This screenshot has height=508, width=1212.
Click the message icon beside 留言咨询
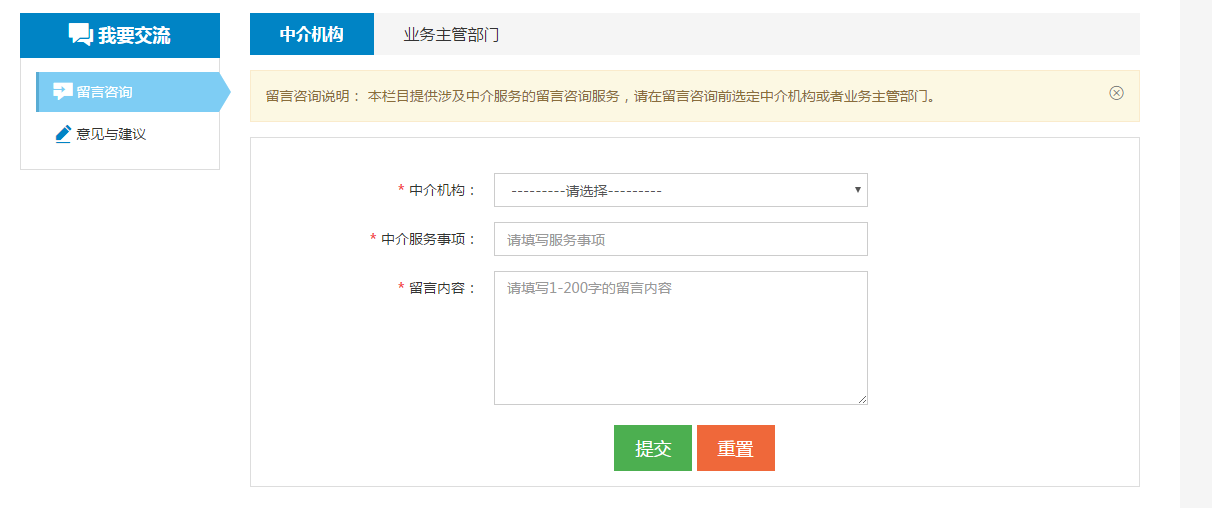click(62, 91)
